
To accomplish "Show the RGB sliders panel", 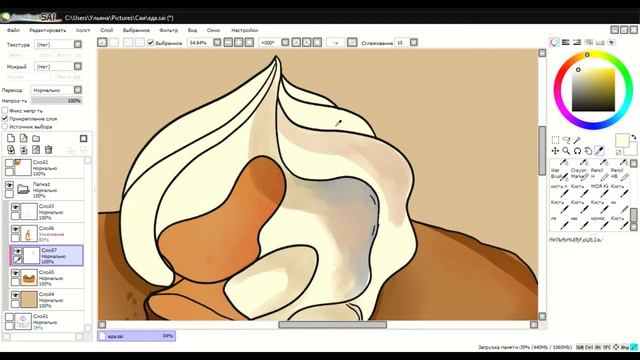I will coord(566,42).
